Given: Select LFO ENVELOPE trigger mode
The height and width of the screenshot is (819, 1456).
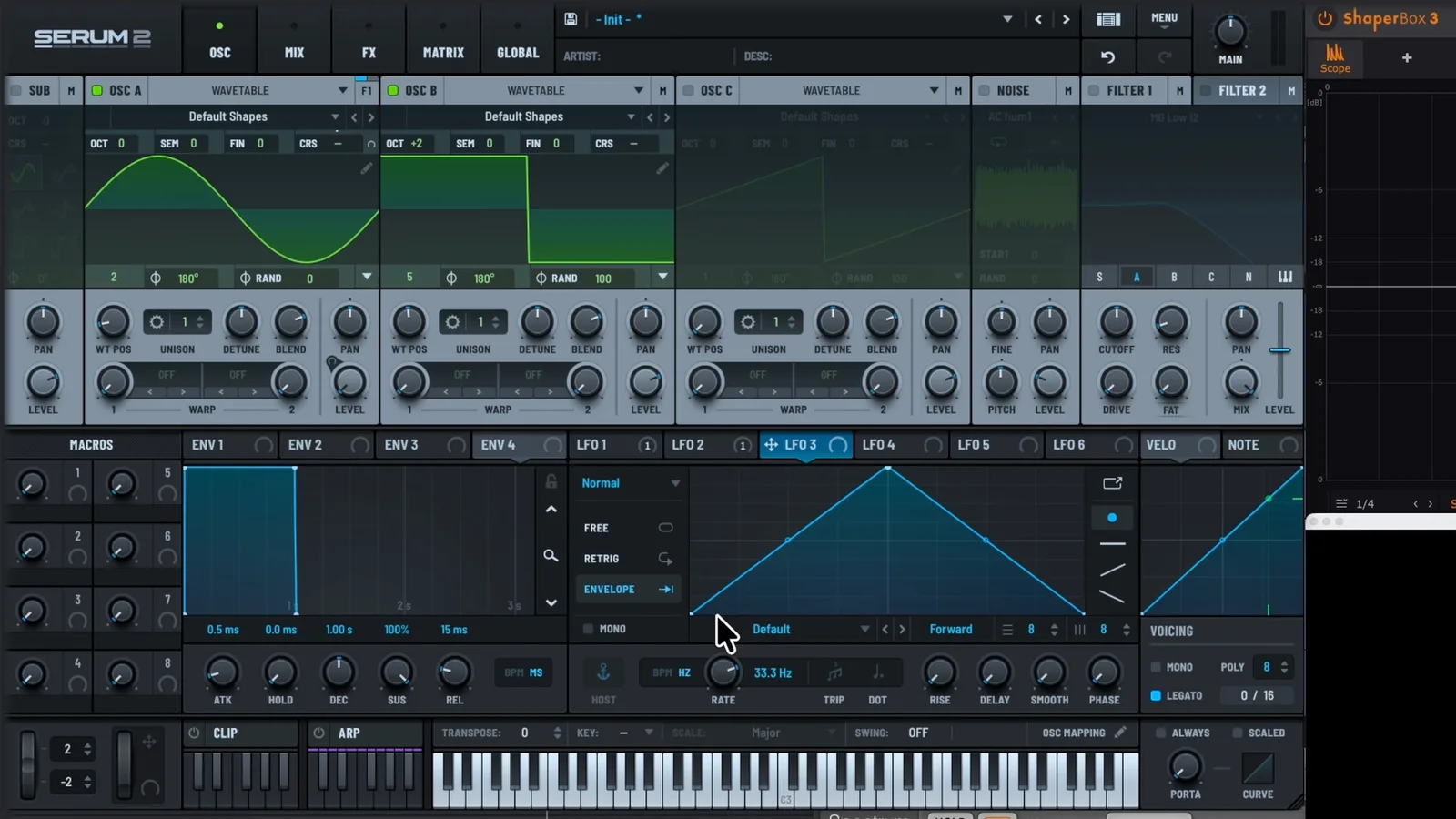Looking at the screenshot, I should (x=628, y=590).
